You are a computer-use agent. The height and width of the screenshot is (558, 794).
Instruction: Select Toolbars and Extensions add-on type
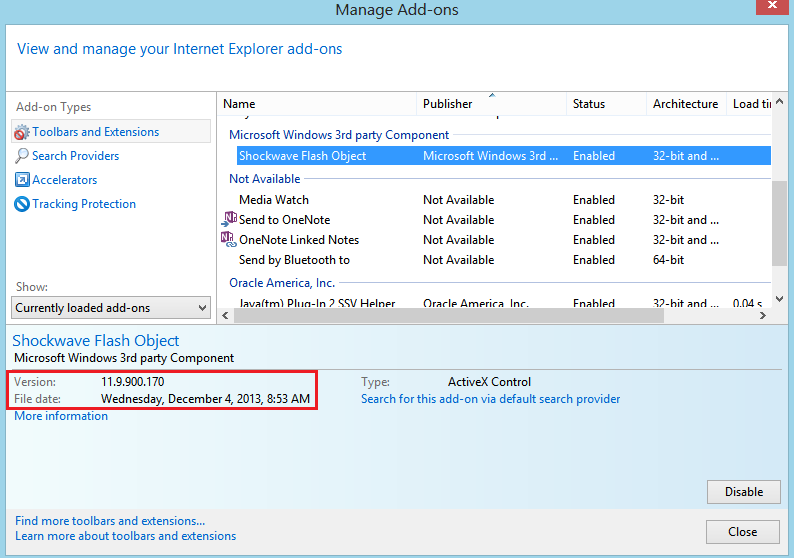click(111, 132)
